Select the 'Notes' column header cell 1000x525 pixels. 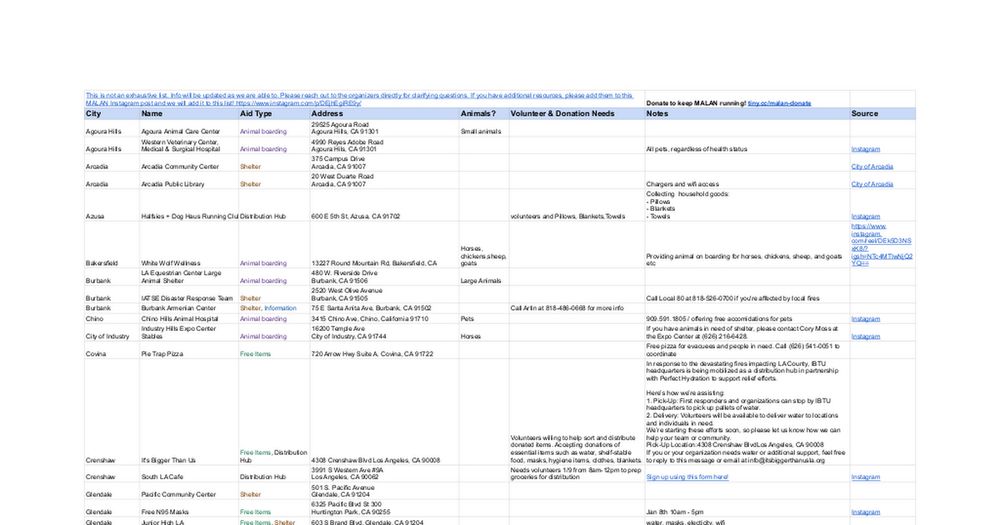point(747,114)
